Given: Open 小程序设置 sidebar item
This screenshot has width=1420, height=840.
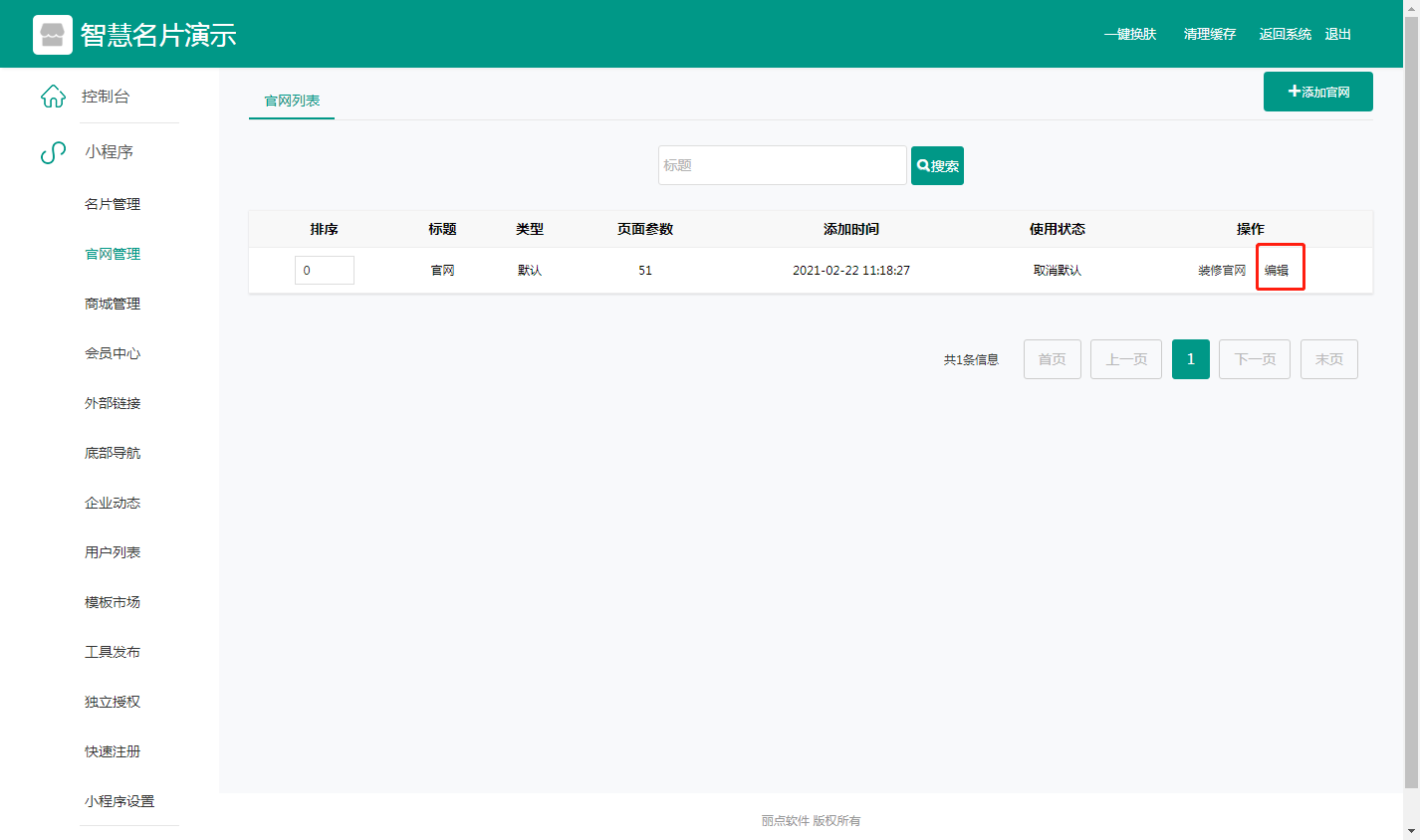Looking at the screenshot, I should [119, 801].
